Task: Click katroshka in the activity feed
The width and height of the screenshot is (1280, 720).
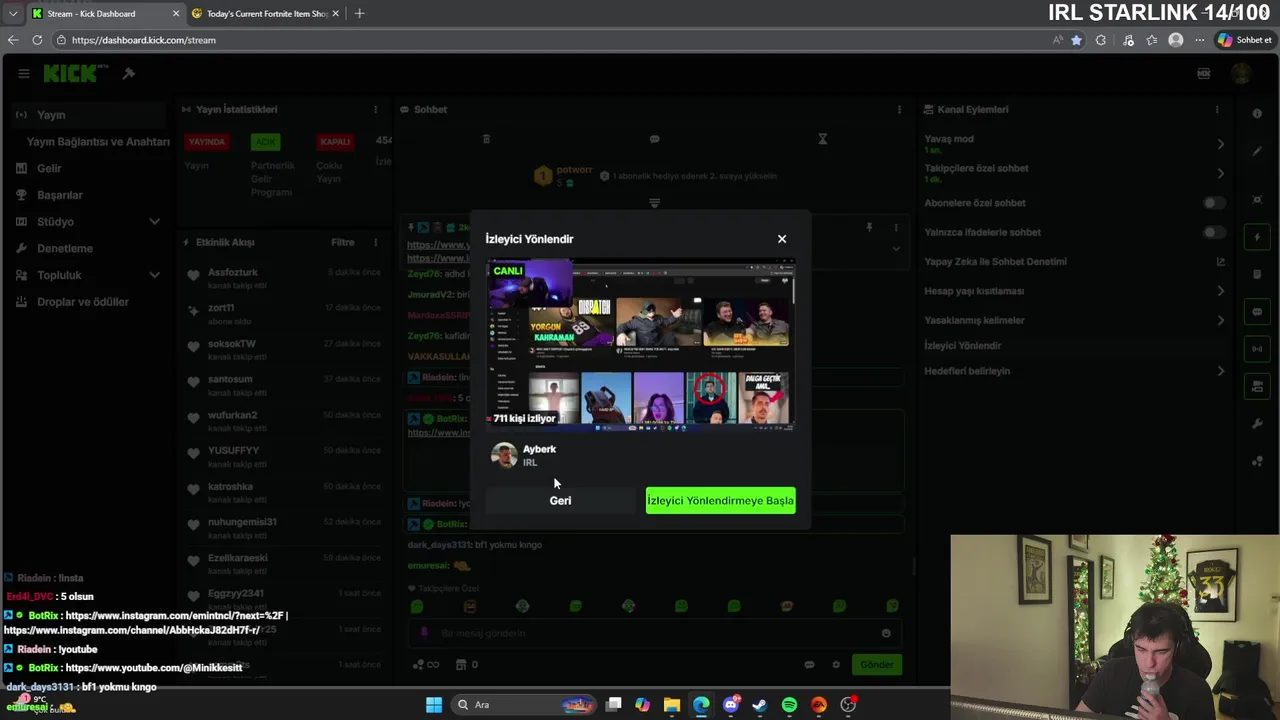Action: click(230, 487)
